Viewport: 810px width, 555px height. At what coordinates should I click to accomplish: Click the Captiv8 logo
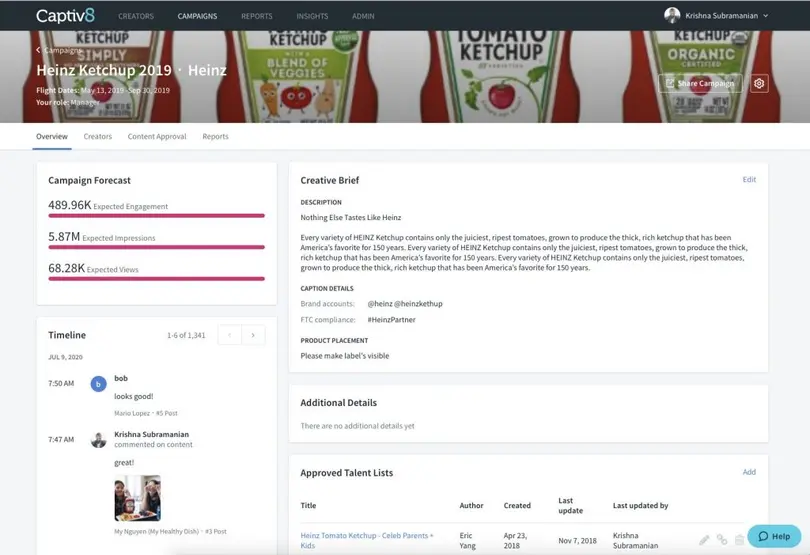point(66,16)
